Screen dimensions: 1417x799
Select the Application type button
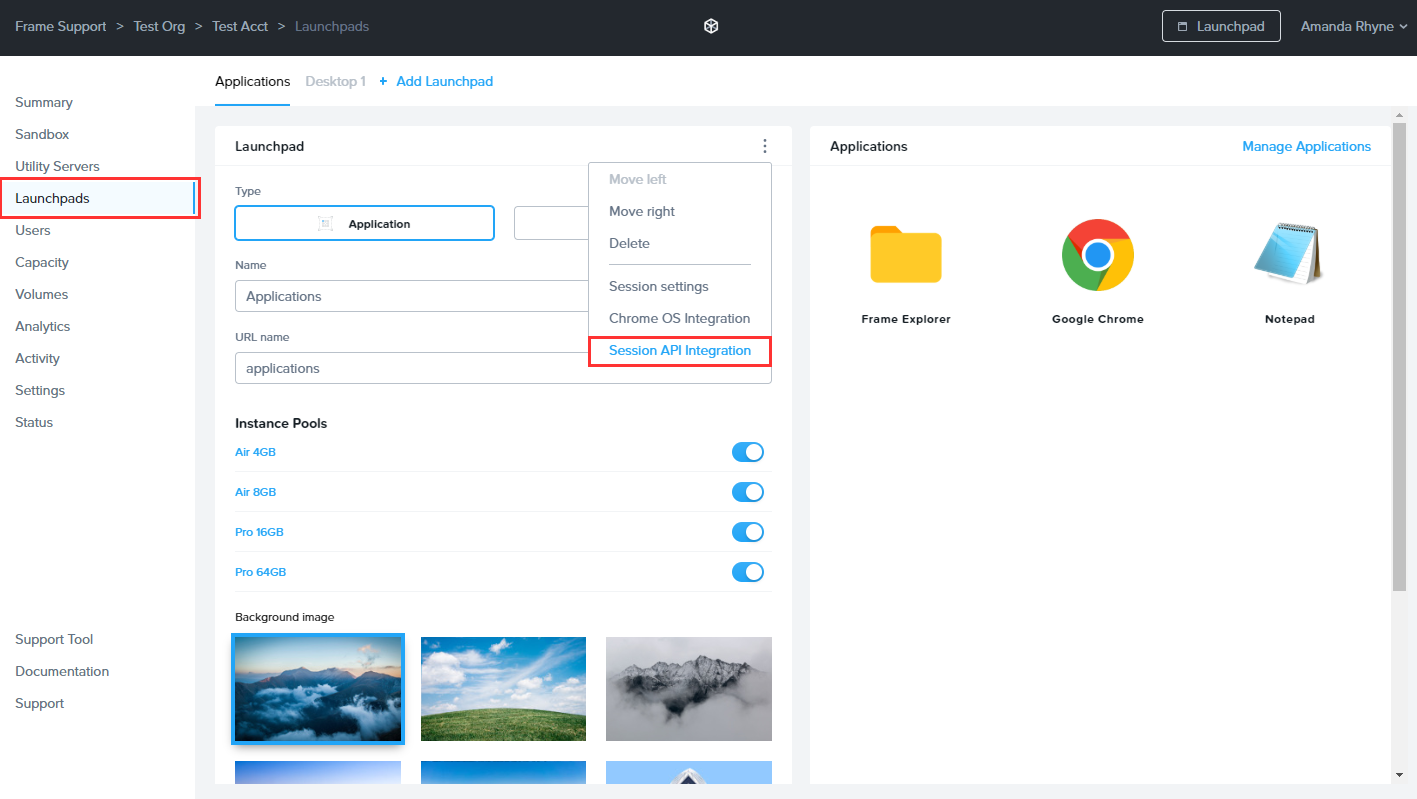365,224
